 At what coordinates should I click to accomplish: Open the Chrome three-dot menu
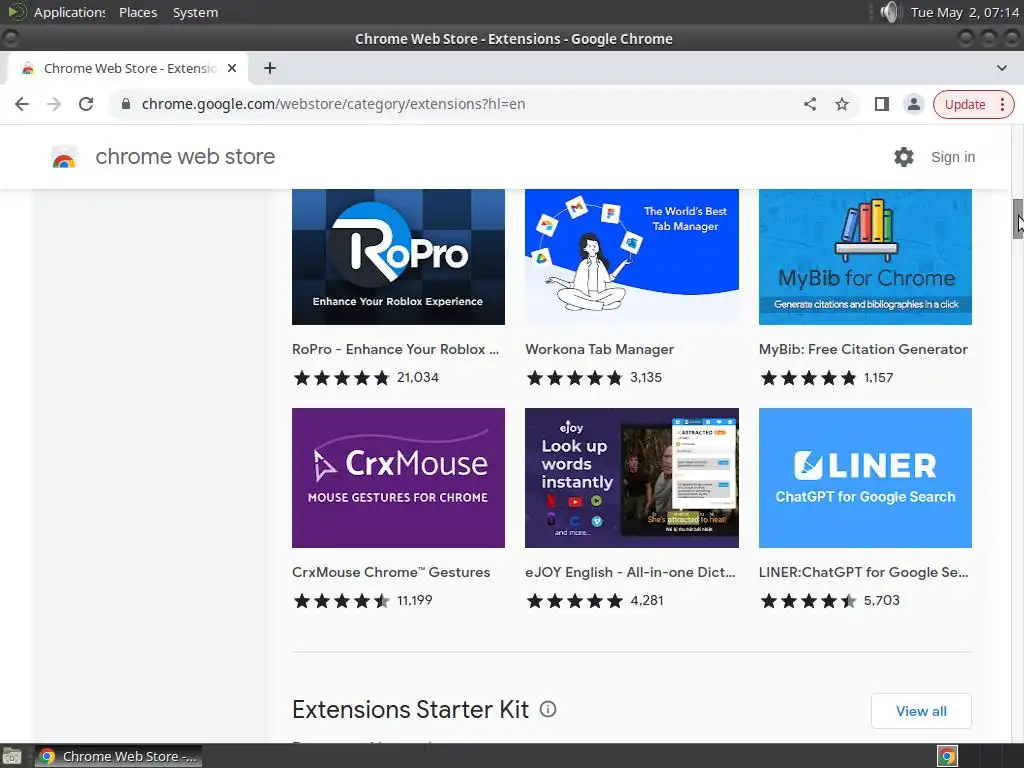(1002, 104)
